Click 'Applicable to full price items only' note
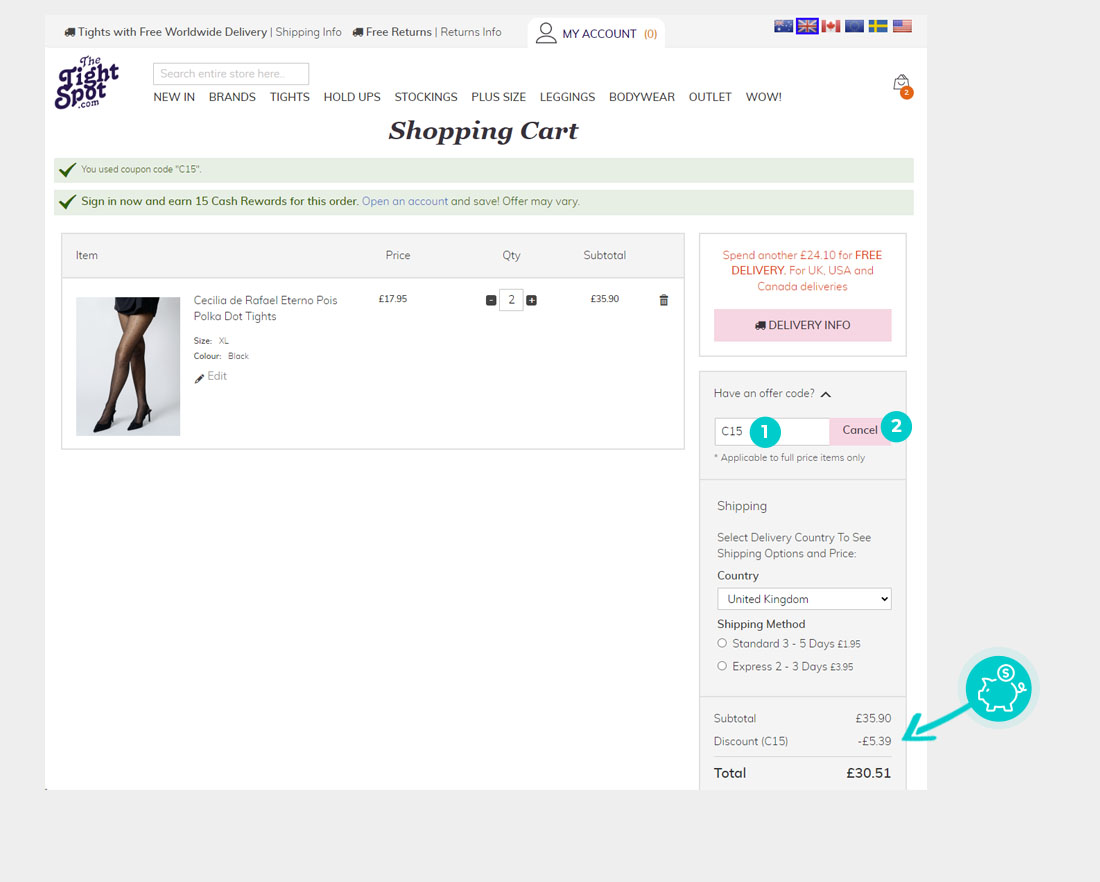1100x882 pixels. point(789,458)
